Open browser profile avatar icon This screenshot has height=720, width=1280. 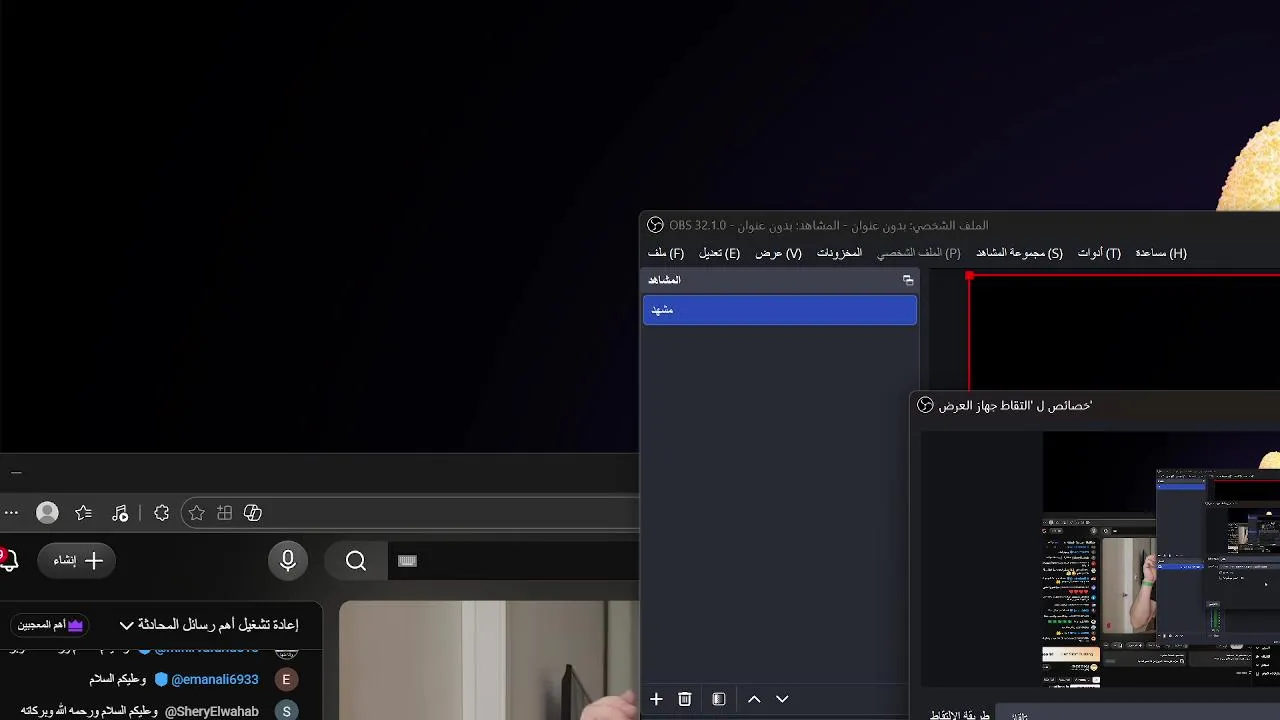coord(47,513)
